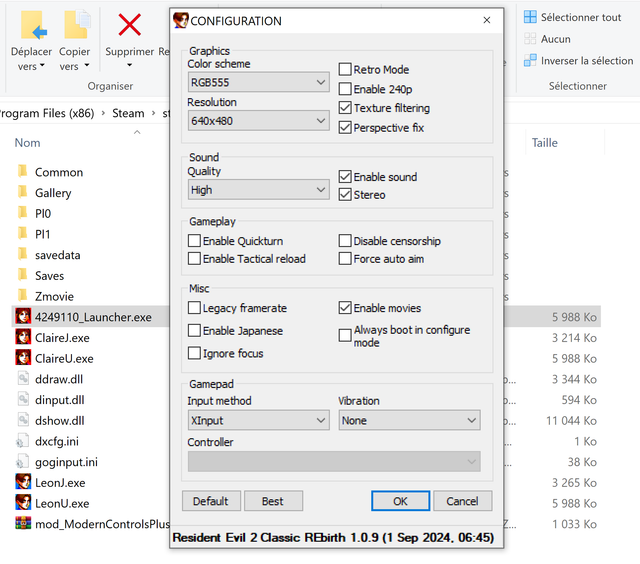
Task: Click the ddraw.dll file icon
Action: tap(23, 379)
